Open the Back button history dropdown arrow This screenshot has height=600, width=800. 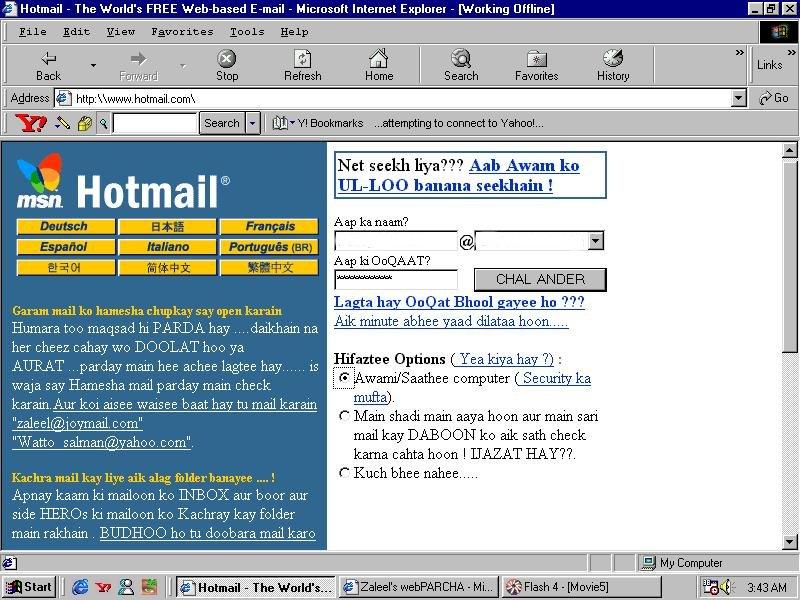pyautogui.click(x=93, y=65)
